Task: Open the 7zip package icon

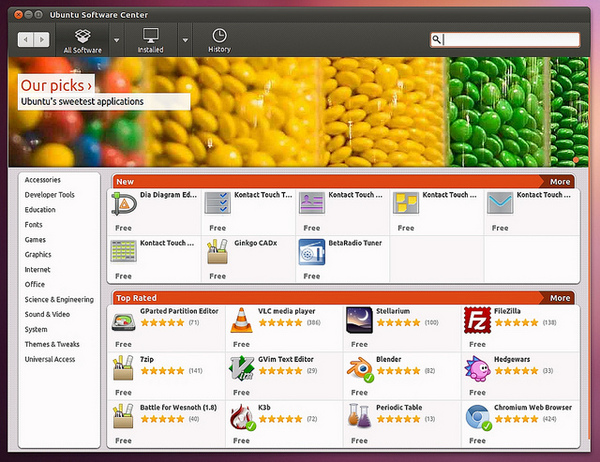Action: [123, 368]
